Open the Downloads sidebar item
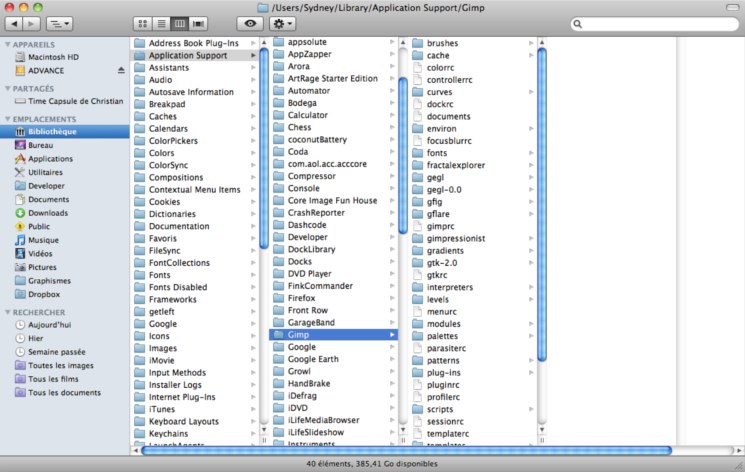Screen dimensions: 745x472 [47, 213]
